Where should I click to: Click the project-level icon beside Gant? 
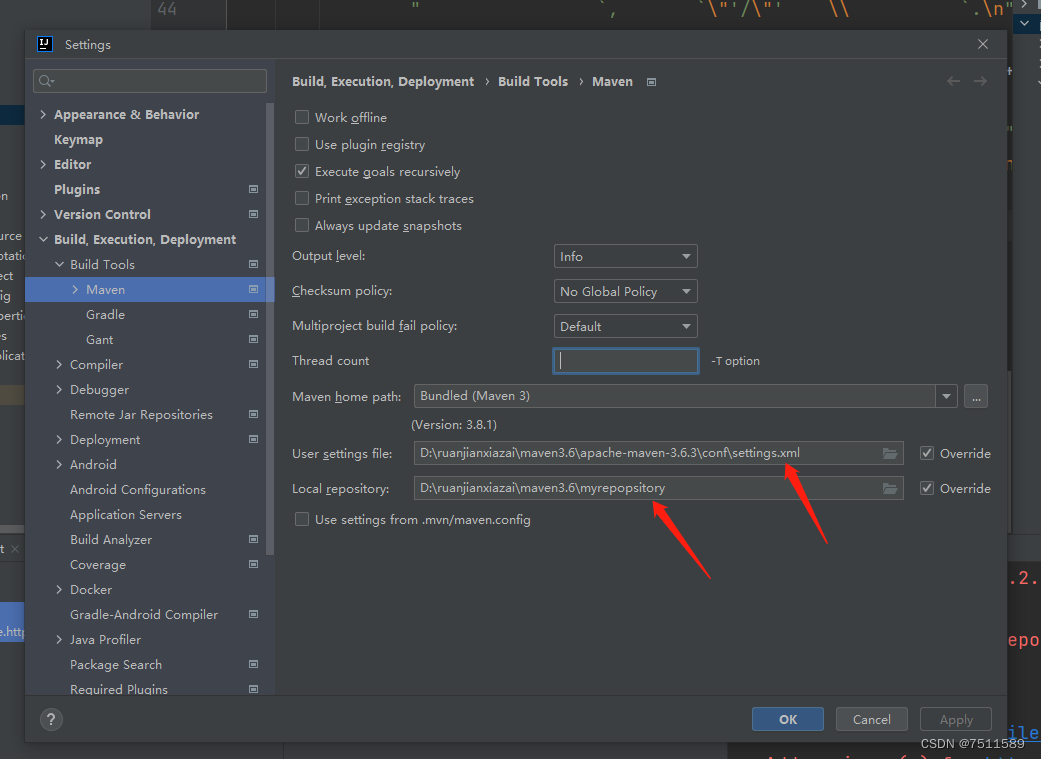[x=253, y=339]
